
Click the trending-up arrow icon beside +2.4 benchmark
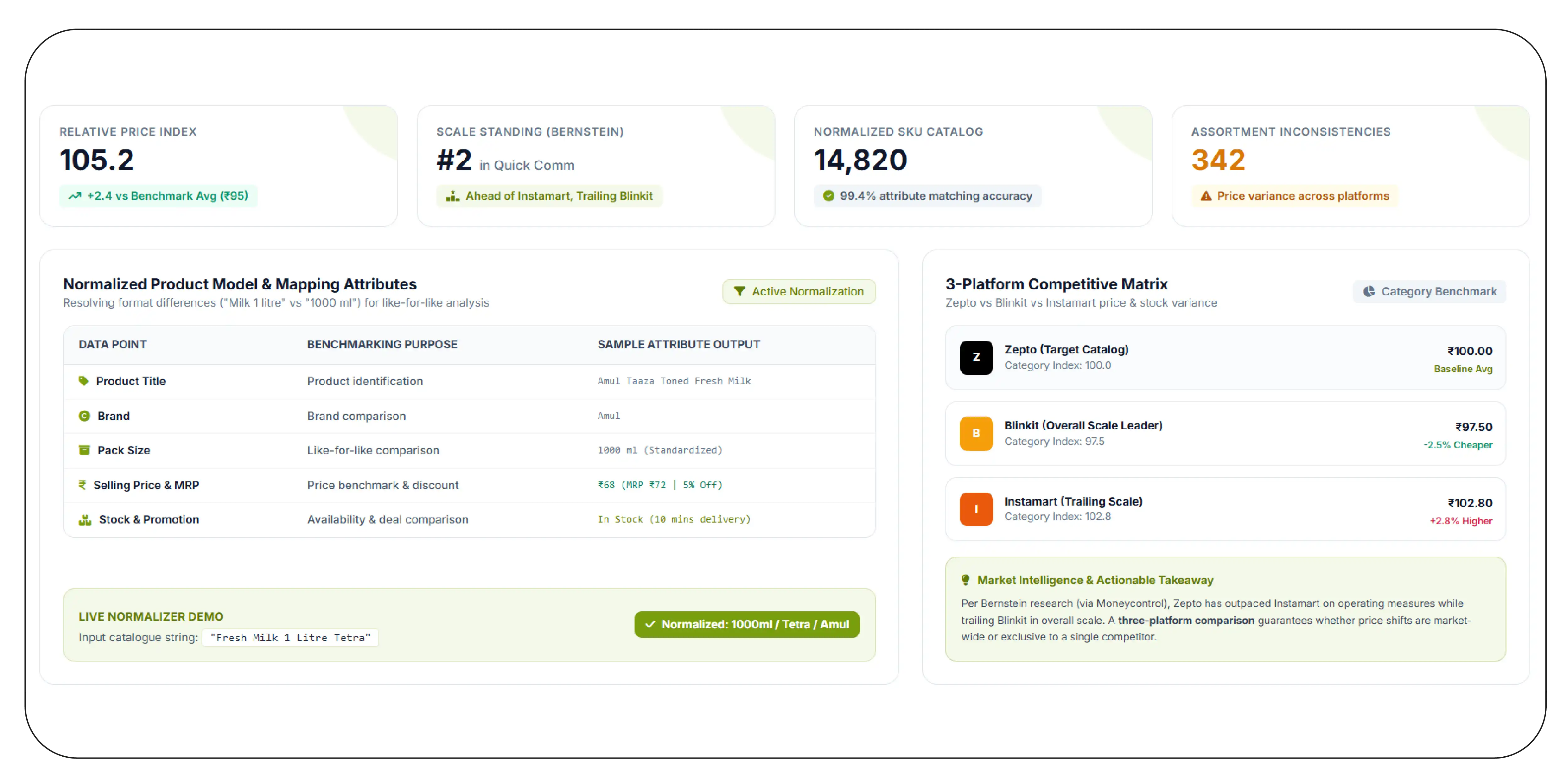[x=75, y=196]
